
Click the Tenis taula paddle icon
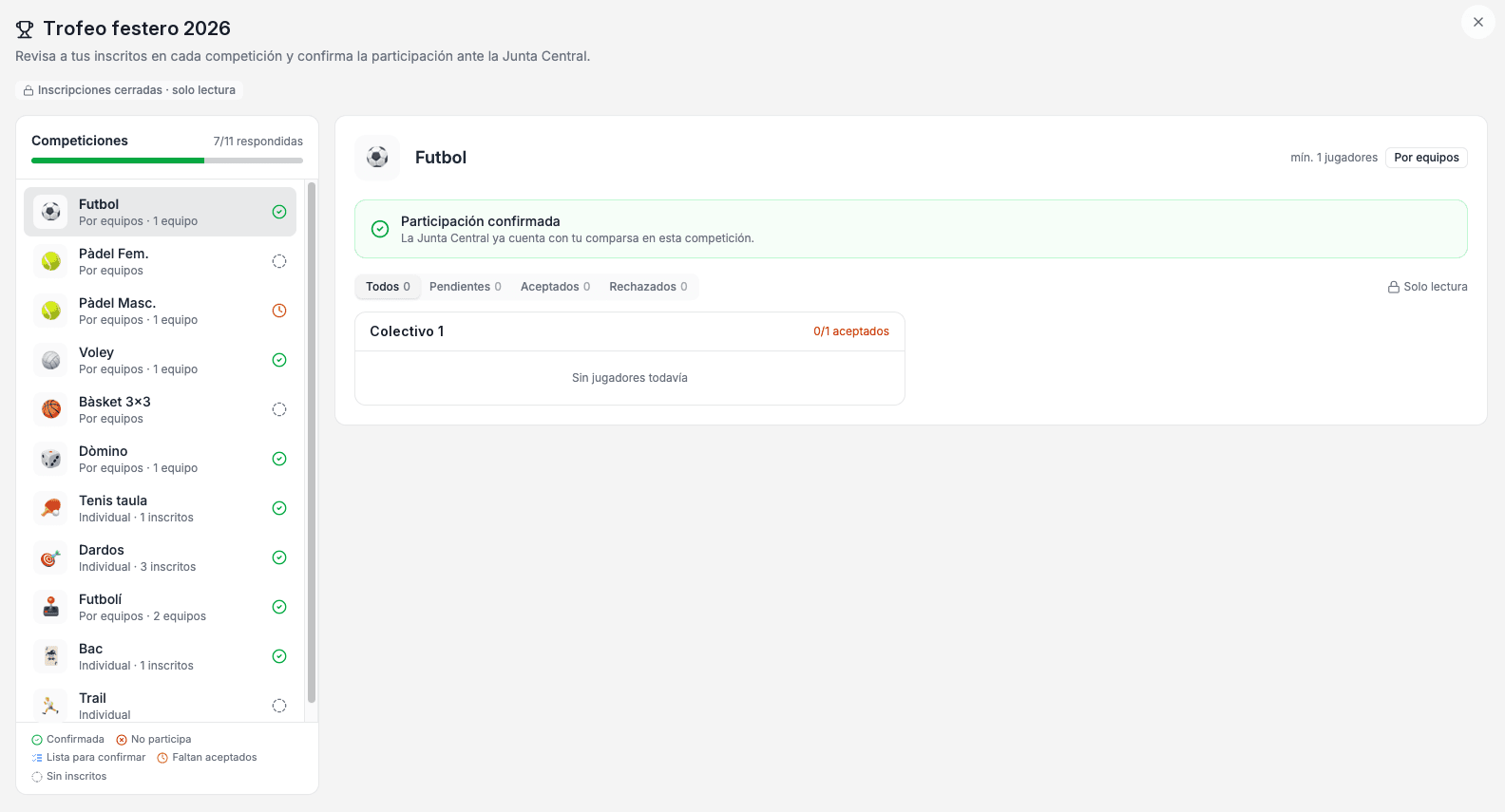(51, 508)
